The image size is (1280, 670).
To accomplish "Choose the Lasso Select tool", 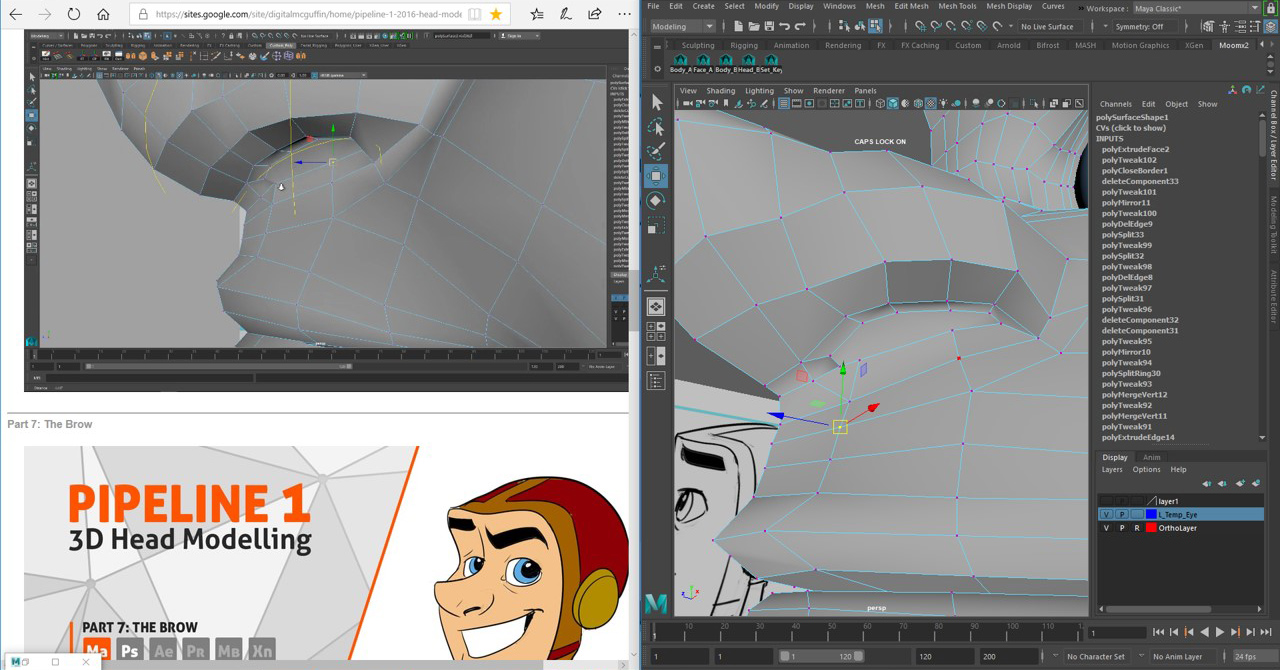I will click(656, 127).
